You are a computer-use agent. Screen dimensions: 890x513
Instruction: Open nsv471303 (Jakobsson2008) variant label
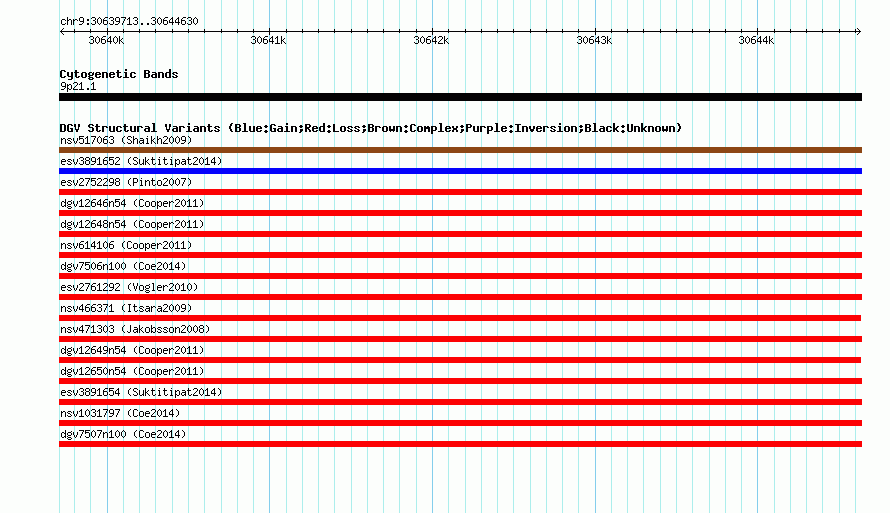(135, 329)
